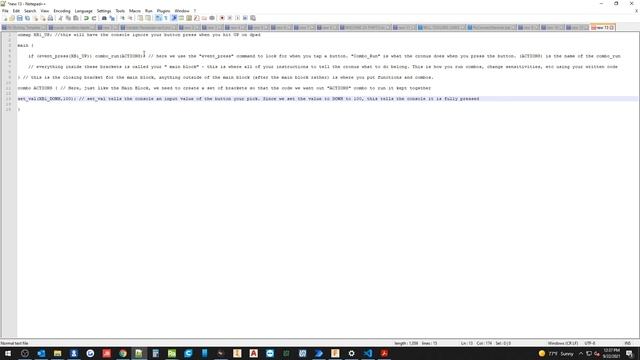Image resolution: width=640 pixels, height=360 pixels.
Task: Toggle synchronized vertical scrolling
Action: [140, 18]
